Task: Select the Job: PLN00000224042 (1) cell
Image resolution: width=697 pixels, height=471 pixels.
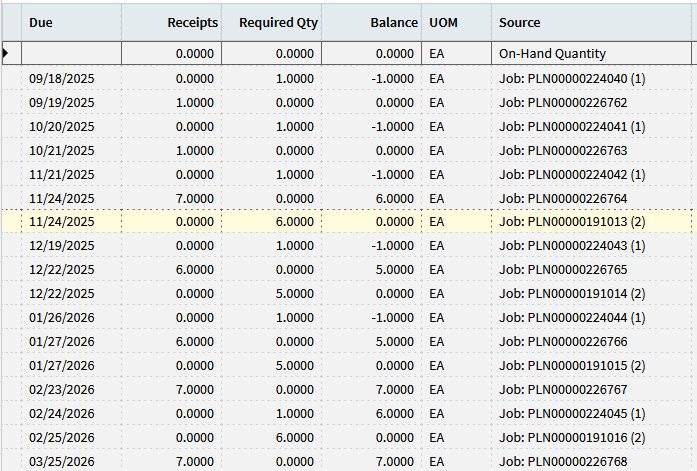Action: [592, 175]
